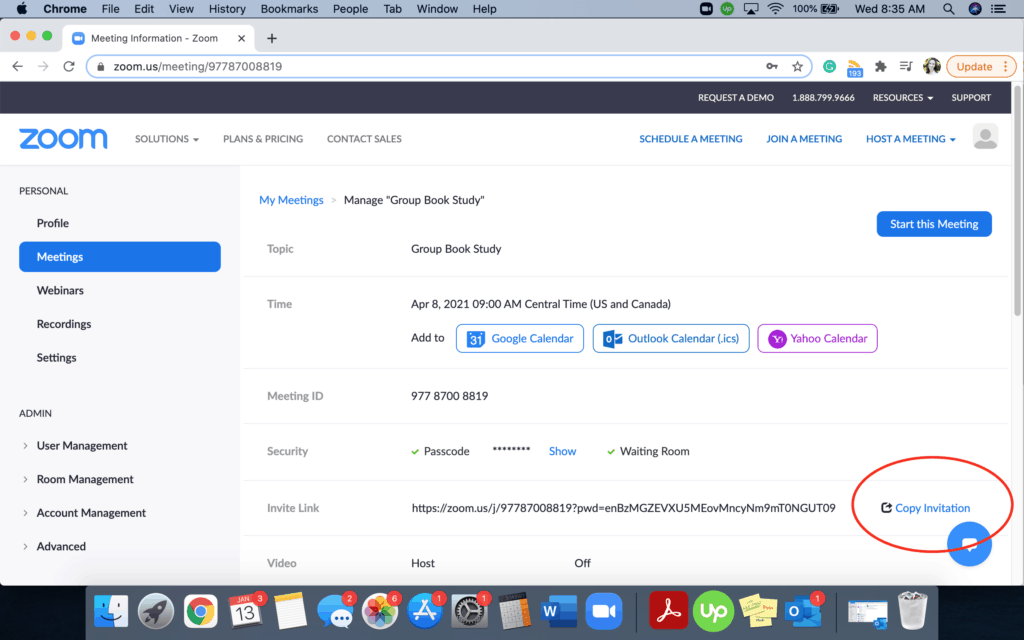Click the Copy Invitation link
The width and height of the screenshot is (1024, 640).
[931, 508]
